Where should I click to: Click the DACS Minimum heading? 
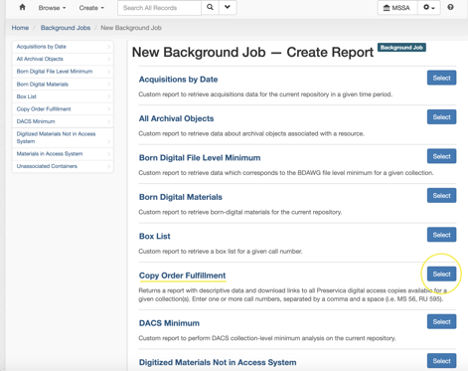pos(169,323)
